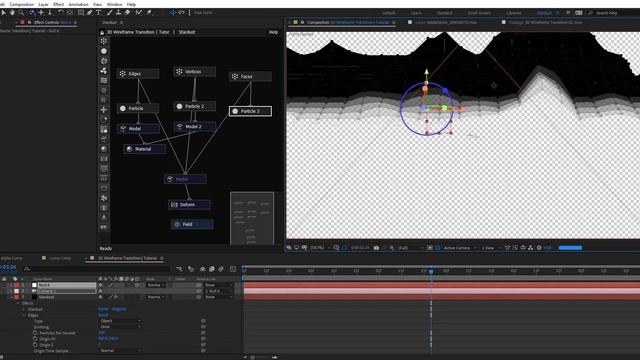The image size is (640, 360).
Task: Select the Puppet Pin tool
Action: (x=149, y=13)
